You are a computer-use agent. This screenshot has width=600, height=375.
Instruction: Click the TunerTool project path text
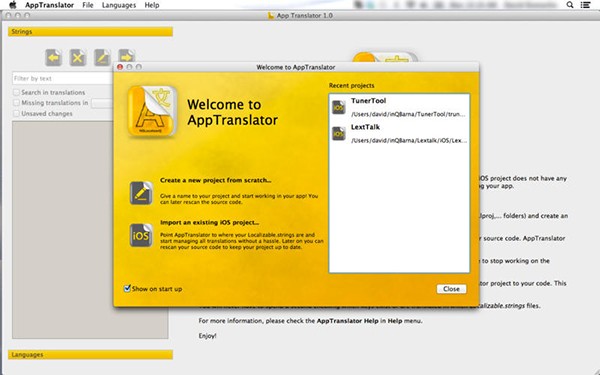409,114
